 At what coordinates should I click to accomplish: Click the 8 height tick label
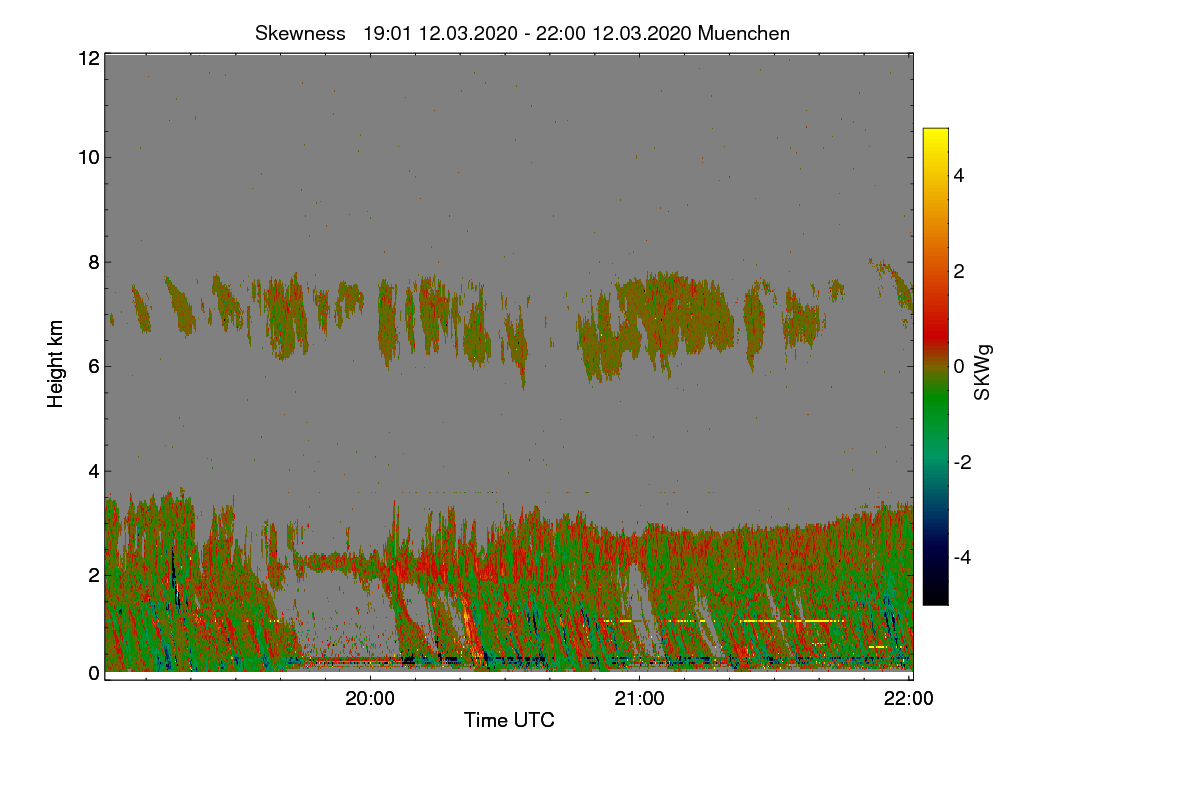(x=93, y=262)
